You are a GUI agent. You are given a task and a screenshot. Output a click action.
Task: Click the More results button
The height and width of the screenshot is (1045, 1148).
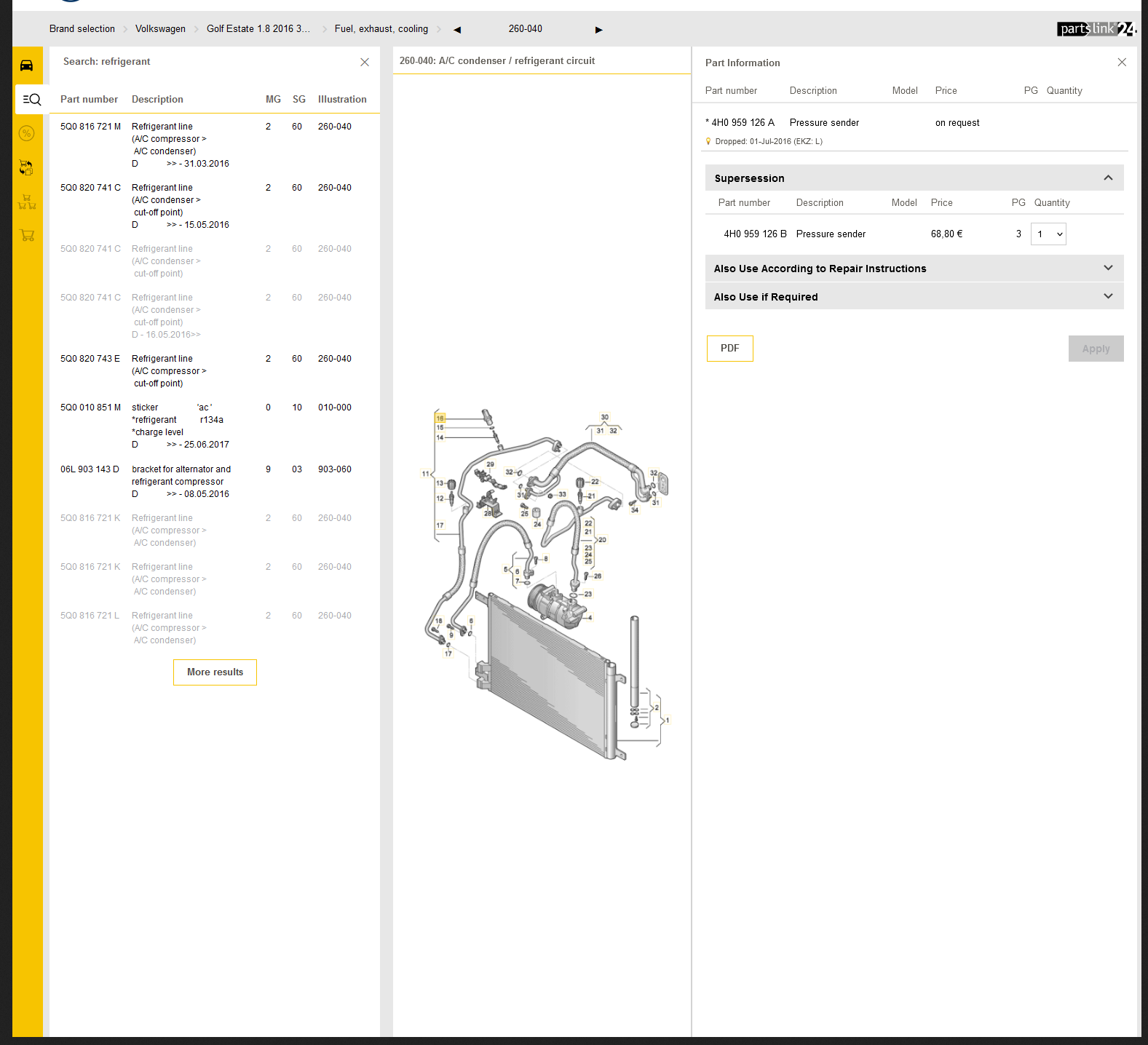[x=215, y=672]
